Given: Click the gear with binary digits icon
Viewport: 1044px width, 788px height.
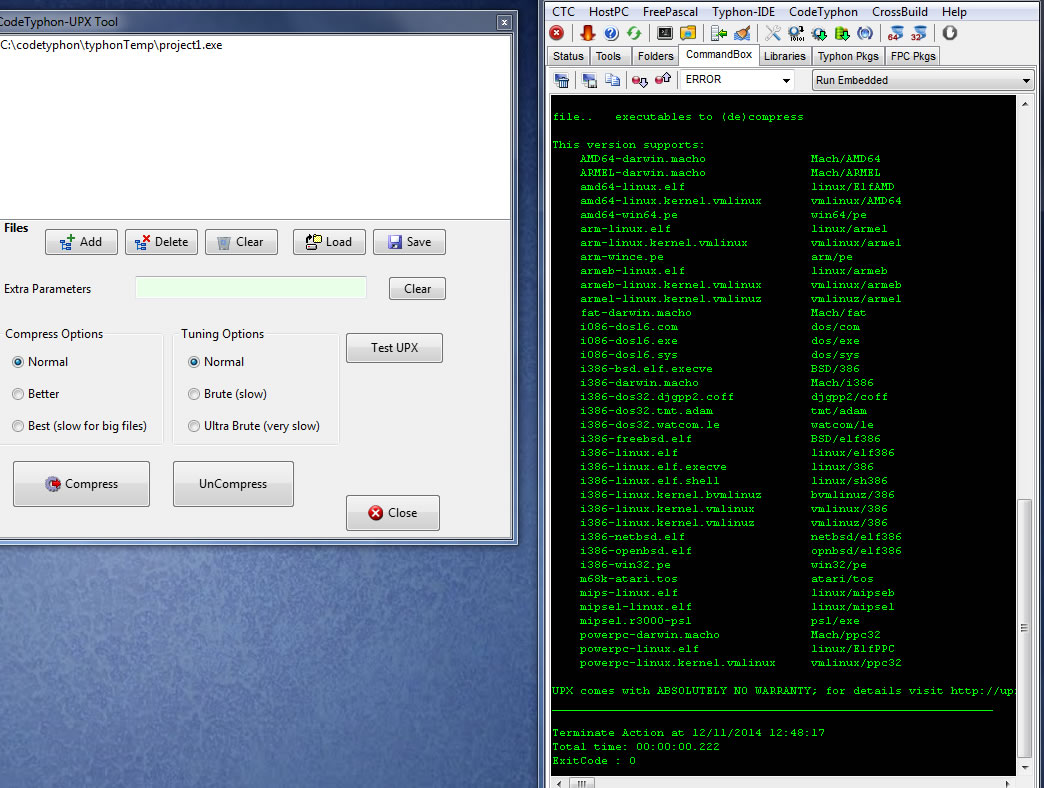Looking at the screenshot, I should 796,33.
